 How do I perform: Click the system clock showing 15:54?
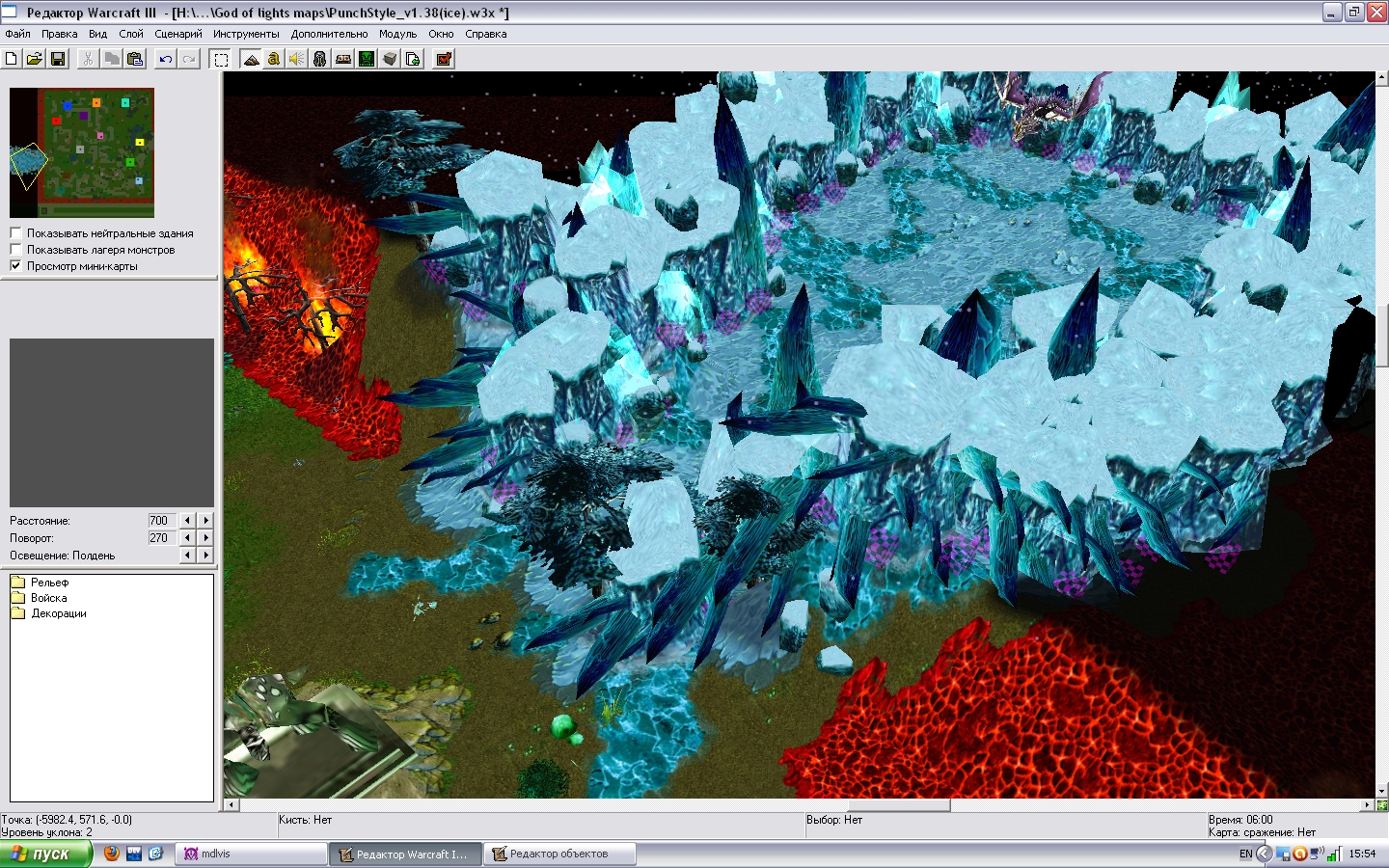tap(1362, 854)
